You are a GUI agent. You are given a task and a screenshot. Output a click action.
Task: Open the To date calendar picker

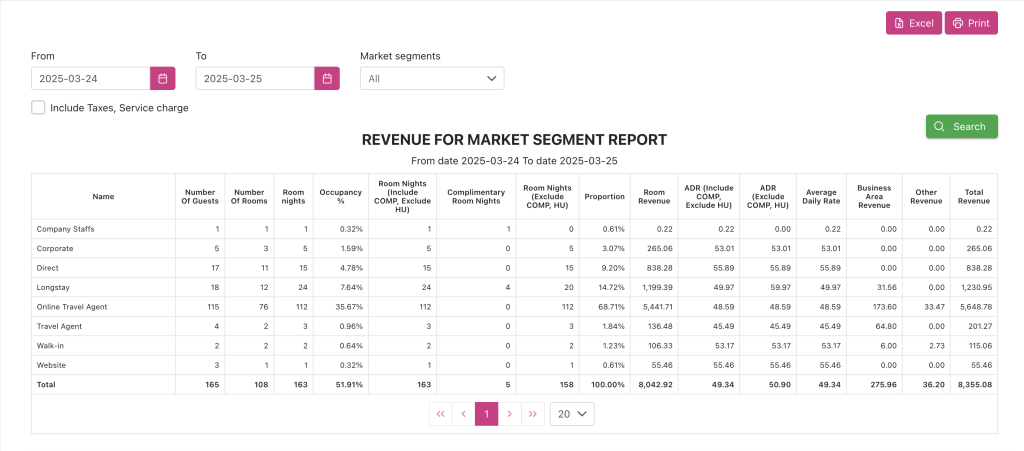[x=327, y=78]
